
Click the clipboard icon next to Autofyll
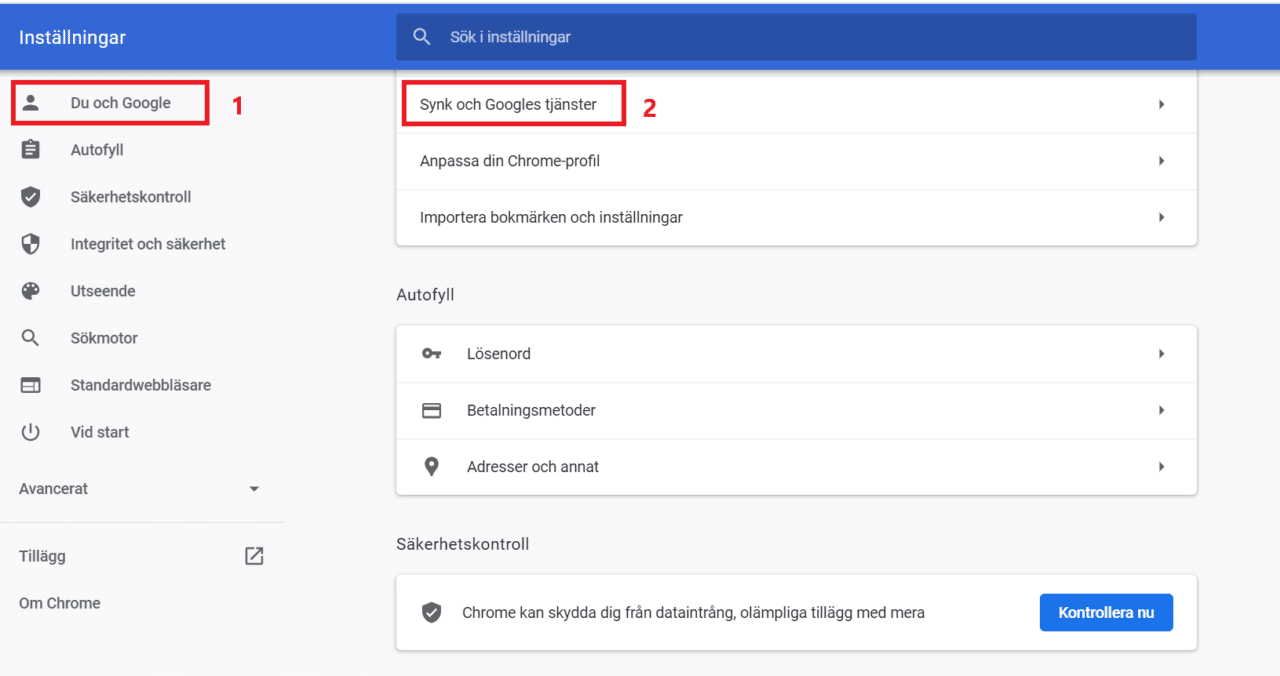pyautogui.click(x=31, y=150)
